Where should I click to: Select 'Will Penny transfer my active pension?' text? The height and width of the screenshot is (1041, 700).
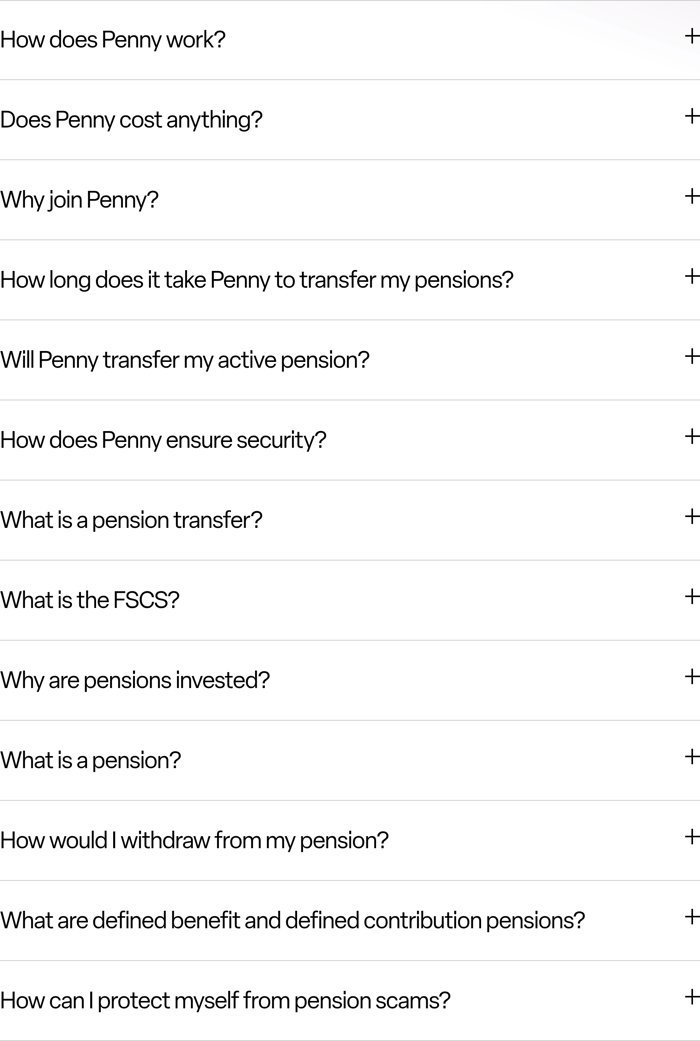pyautogui.click(x=184, y=360)
